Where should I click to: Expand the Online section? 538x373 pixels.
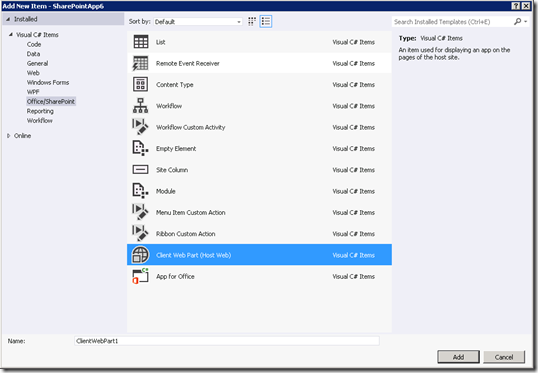[x=9, y=136]
